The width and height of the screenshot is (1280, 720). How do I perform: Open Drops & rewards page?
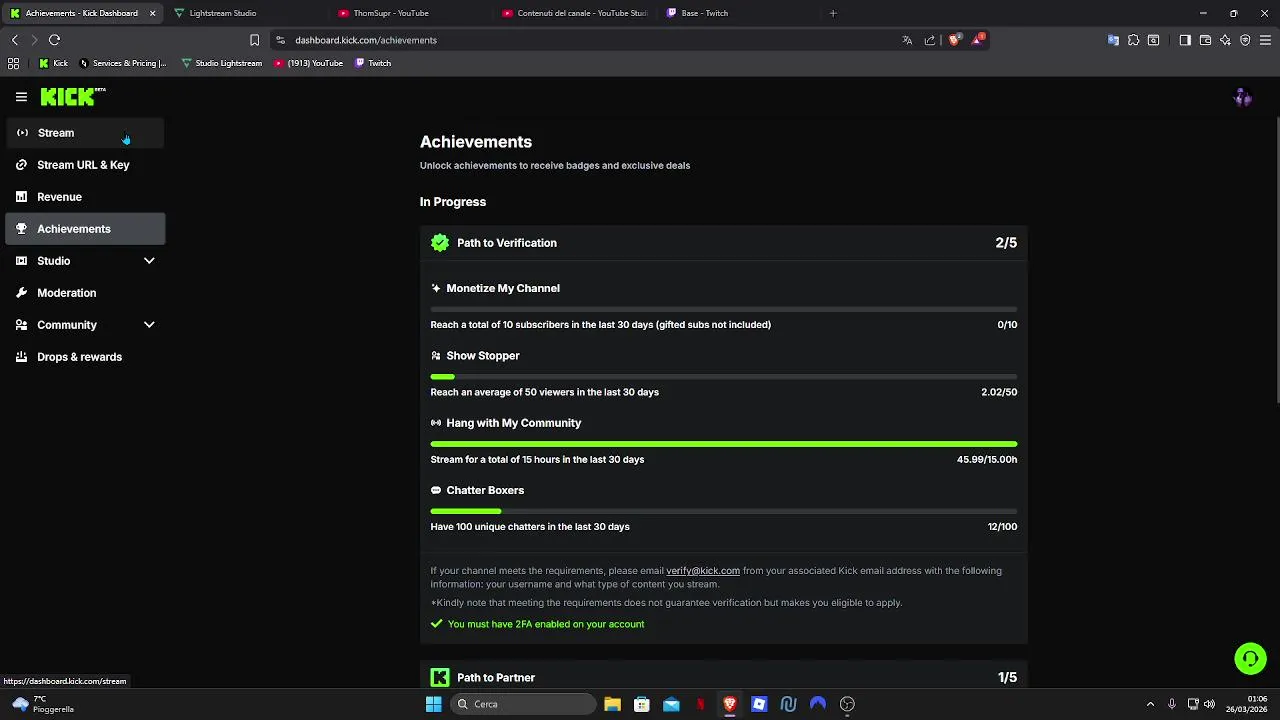(85, 357)
